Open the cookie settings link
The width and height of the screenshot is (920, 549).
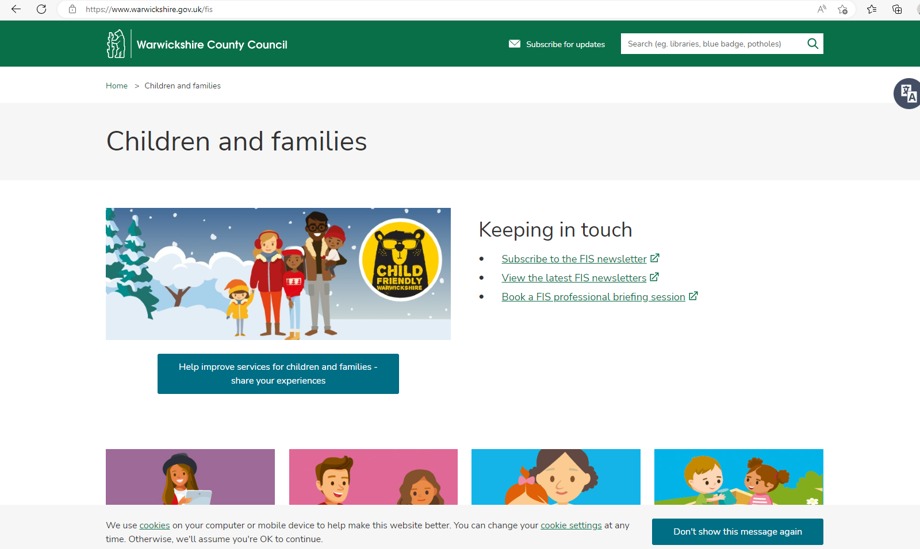pyautogui.click(x=571, y=525)
